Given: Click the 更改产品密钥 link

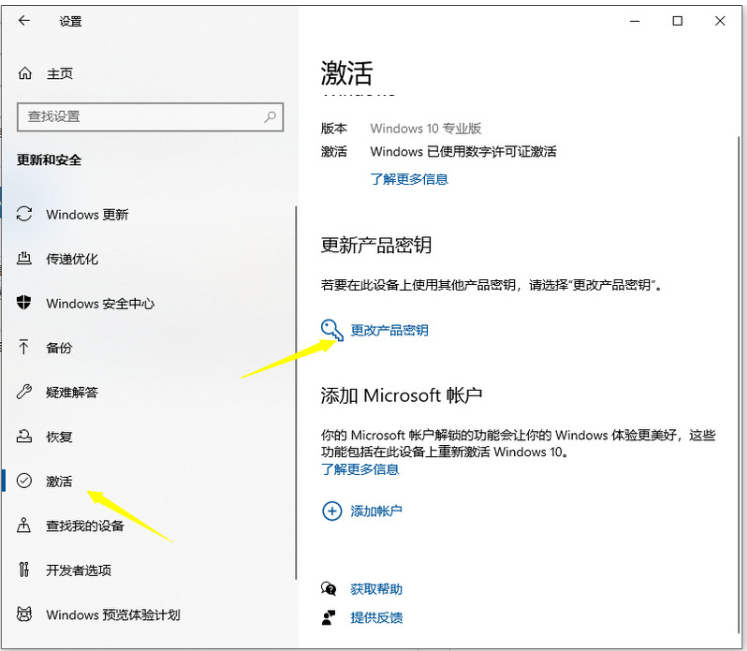Looking at the screenshot, I should click(389, 330).
